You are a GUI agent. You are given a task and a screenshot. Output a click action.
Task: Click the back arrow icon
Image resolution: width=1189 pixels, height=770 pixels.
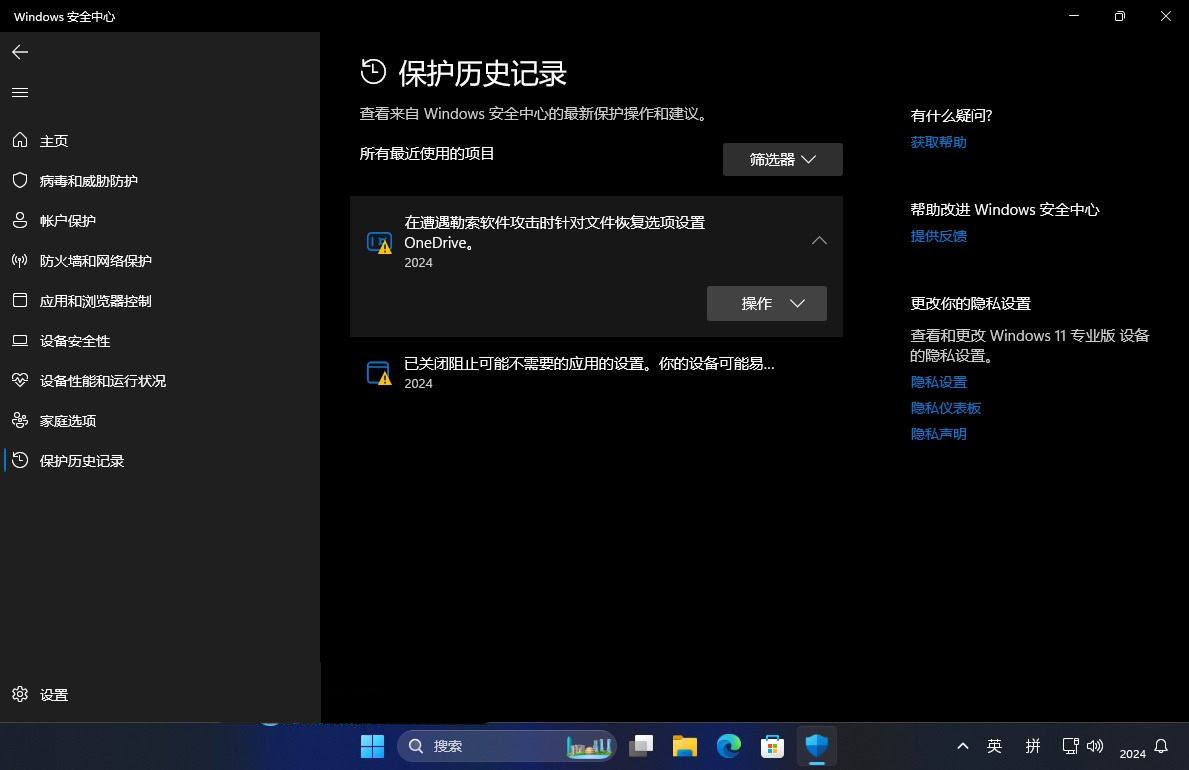coord(20,52)
